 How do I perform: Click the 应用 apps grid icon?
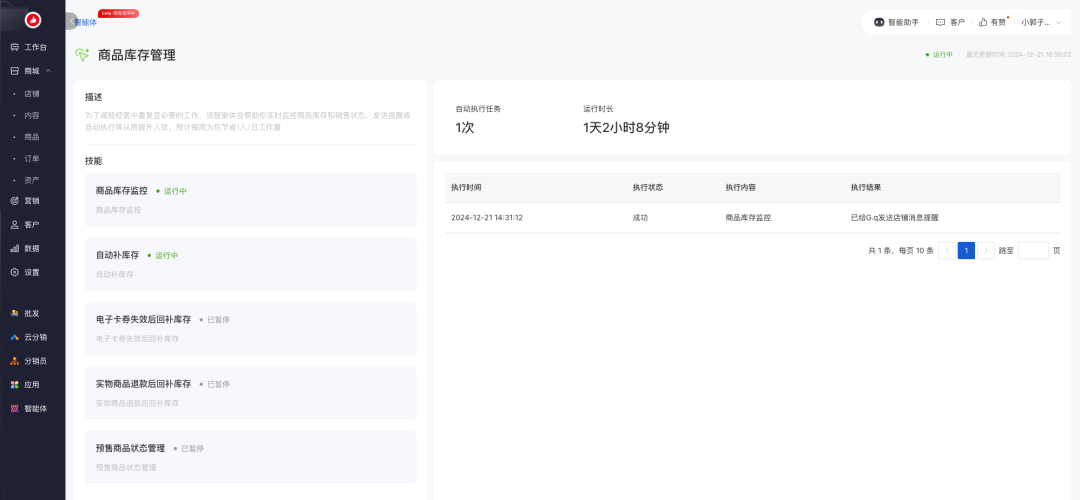point(15,384)
